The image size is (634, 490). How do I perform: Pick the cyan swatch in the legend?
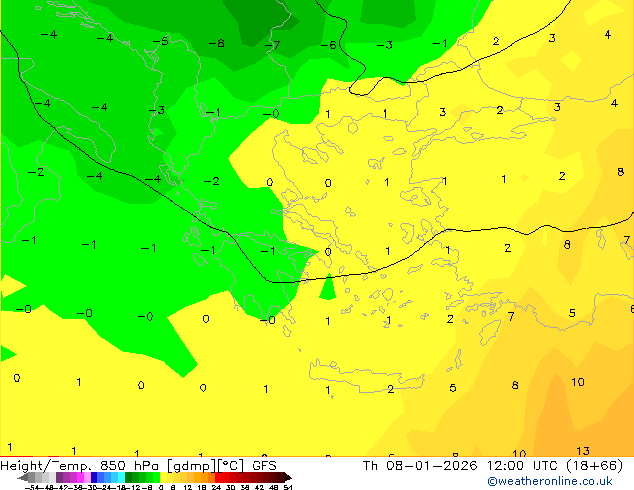(121, 478)
